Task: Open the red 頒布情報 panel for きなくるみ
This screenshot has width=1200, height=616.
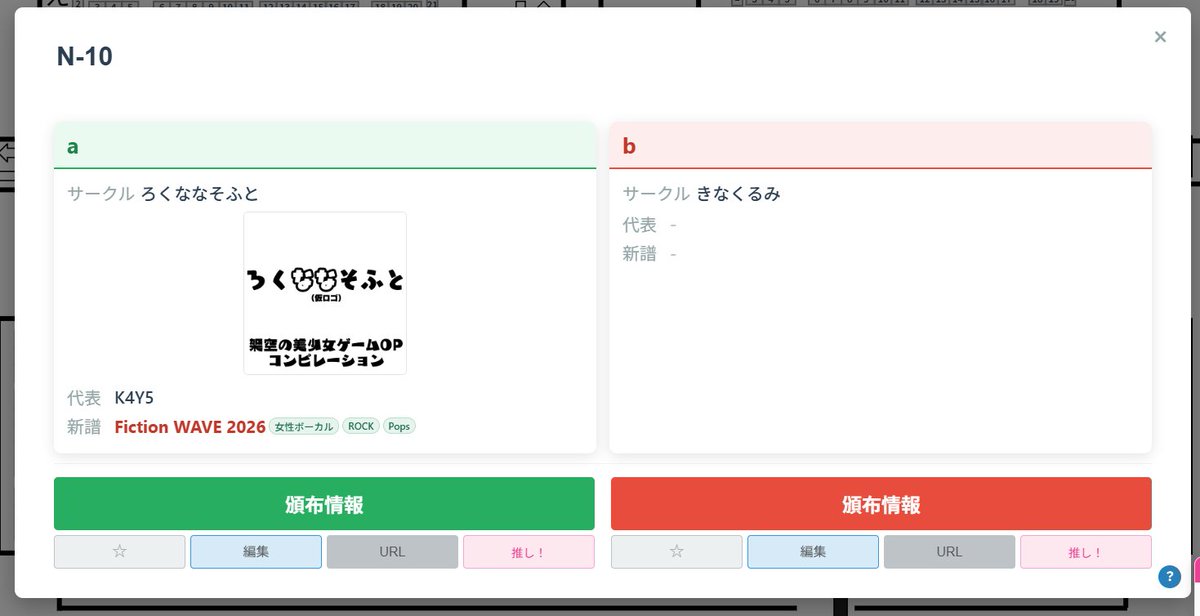Action: [881, 503]
